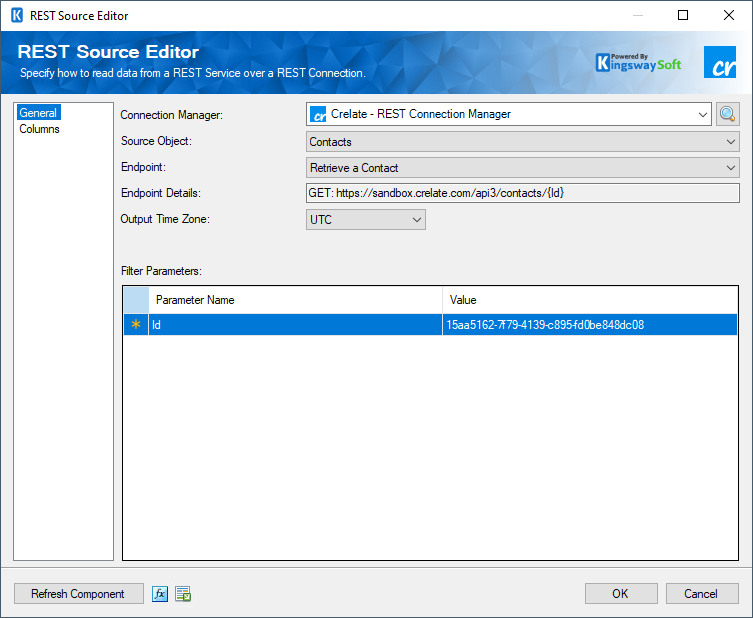The image size is (753, 618).
Task: Open the Output Time Zone UTC dropdown
Action: pos(365,219)
